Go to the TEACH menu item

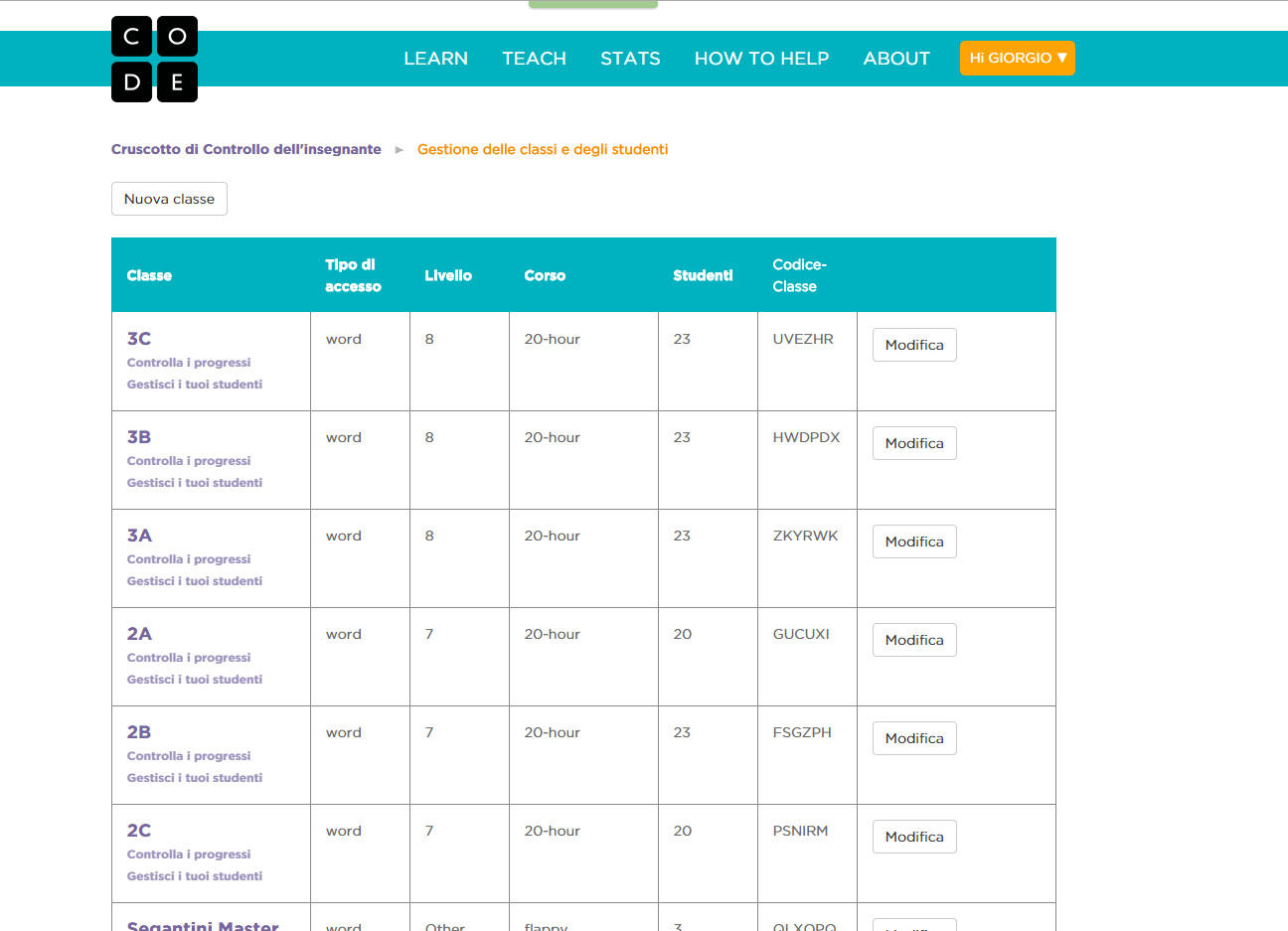coord(534,59)
